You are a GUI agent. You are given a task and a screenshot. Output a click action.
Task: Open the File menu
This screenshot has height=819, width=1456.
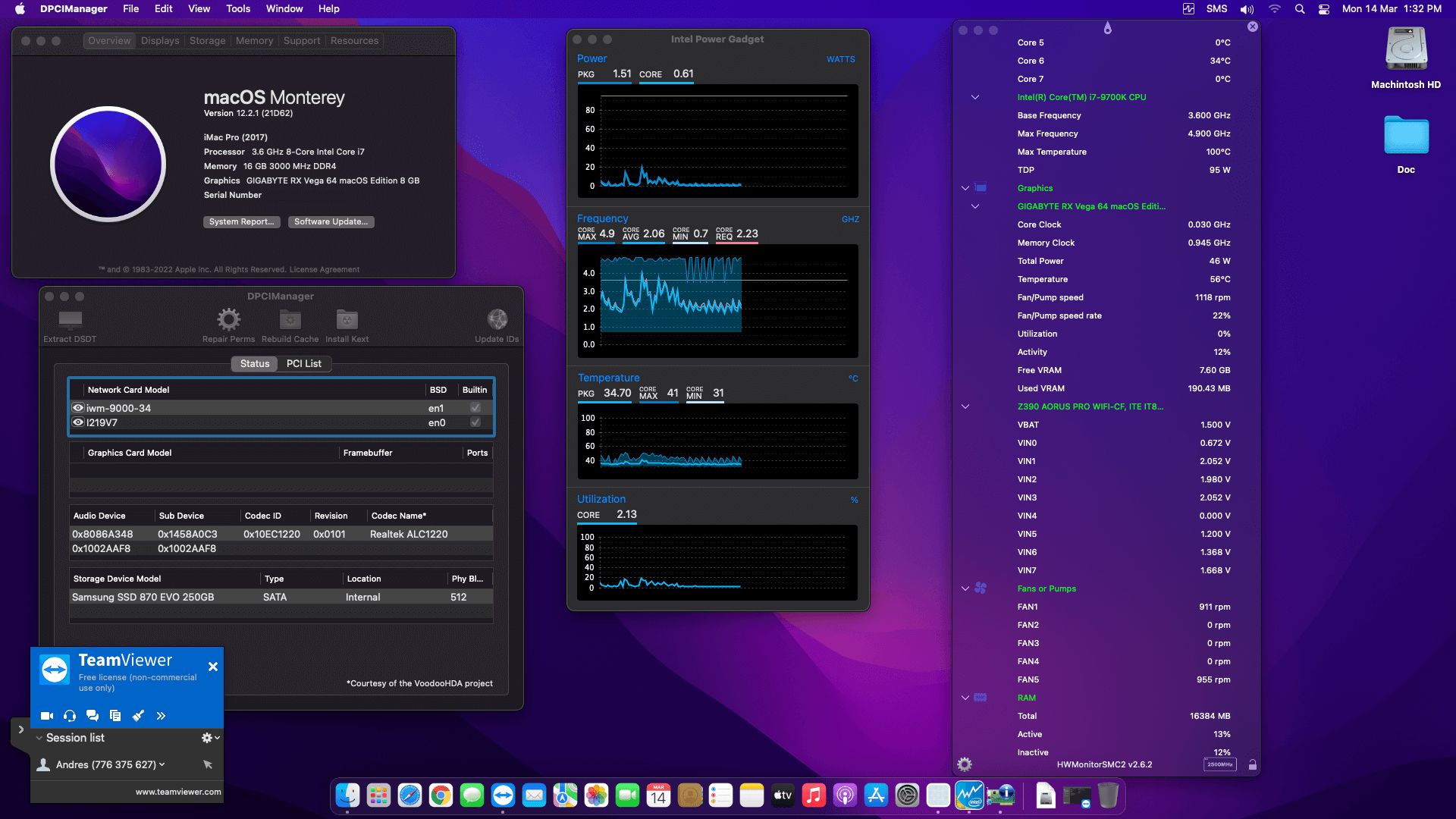pos(130,9)
